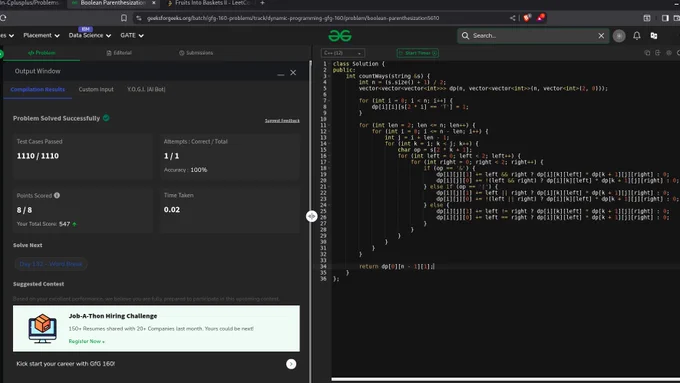Select the Custom Input tab

tap(96, 89)
